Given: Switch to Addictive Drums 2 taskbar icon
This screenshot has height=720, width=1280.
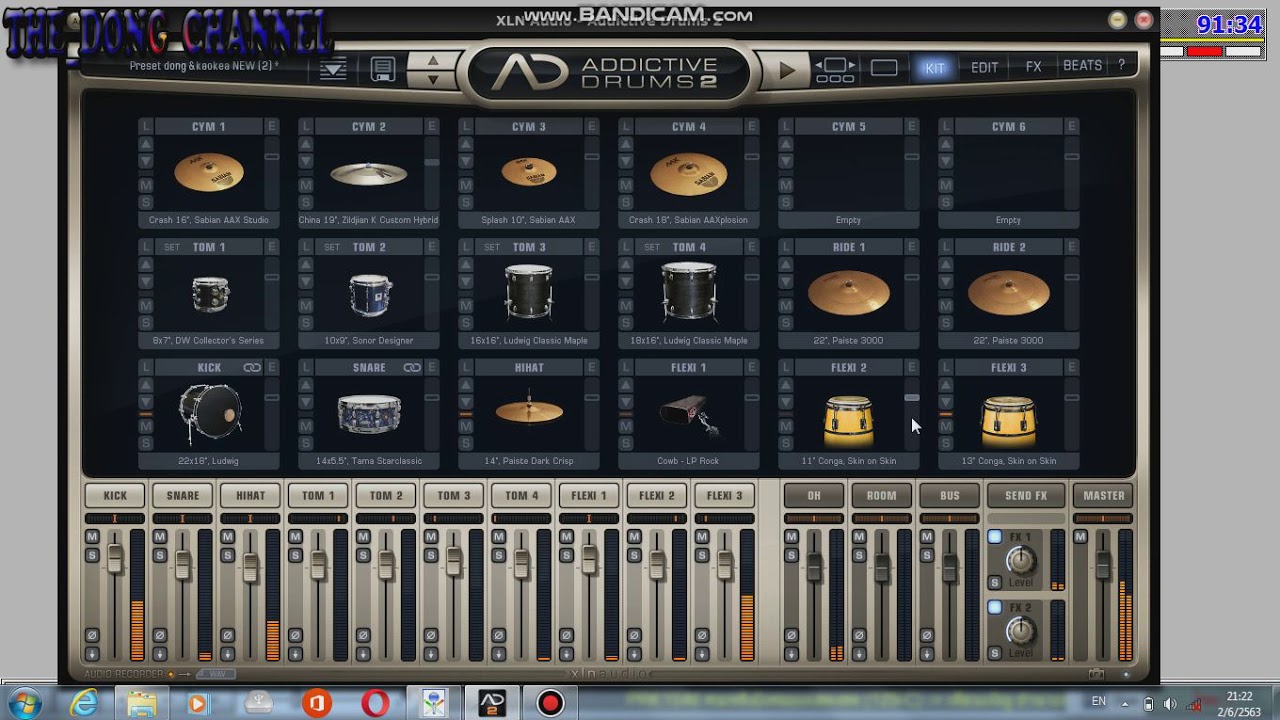Looking at the screenshot, I should [x=492, y=703].
